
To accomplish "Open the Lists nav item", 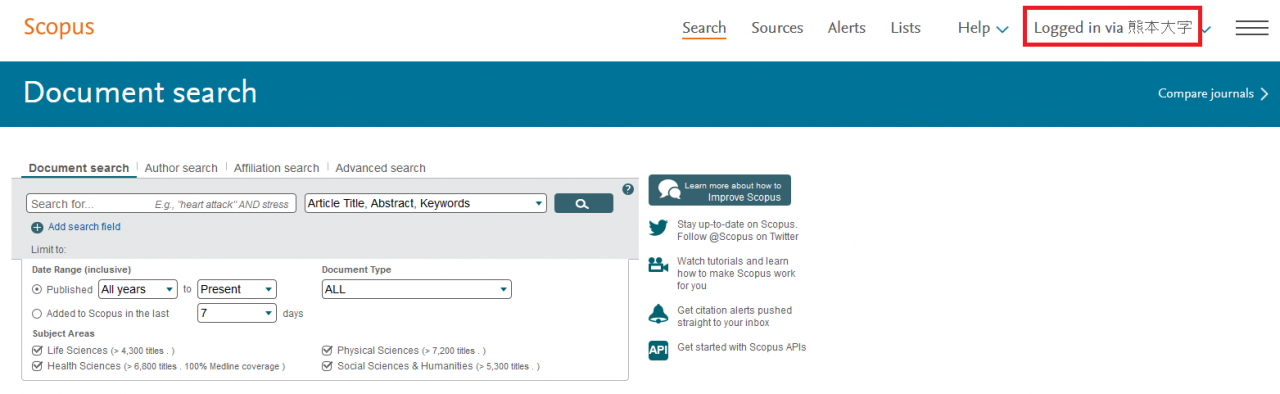I will click(905, 28).
